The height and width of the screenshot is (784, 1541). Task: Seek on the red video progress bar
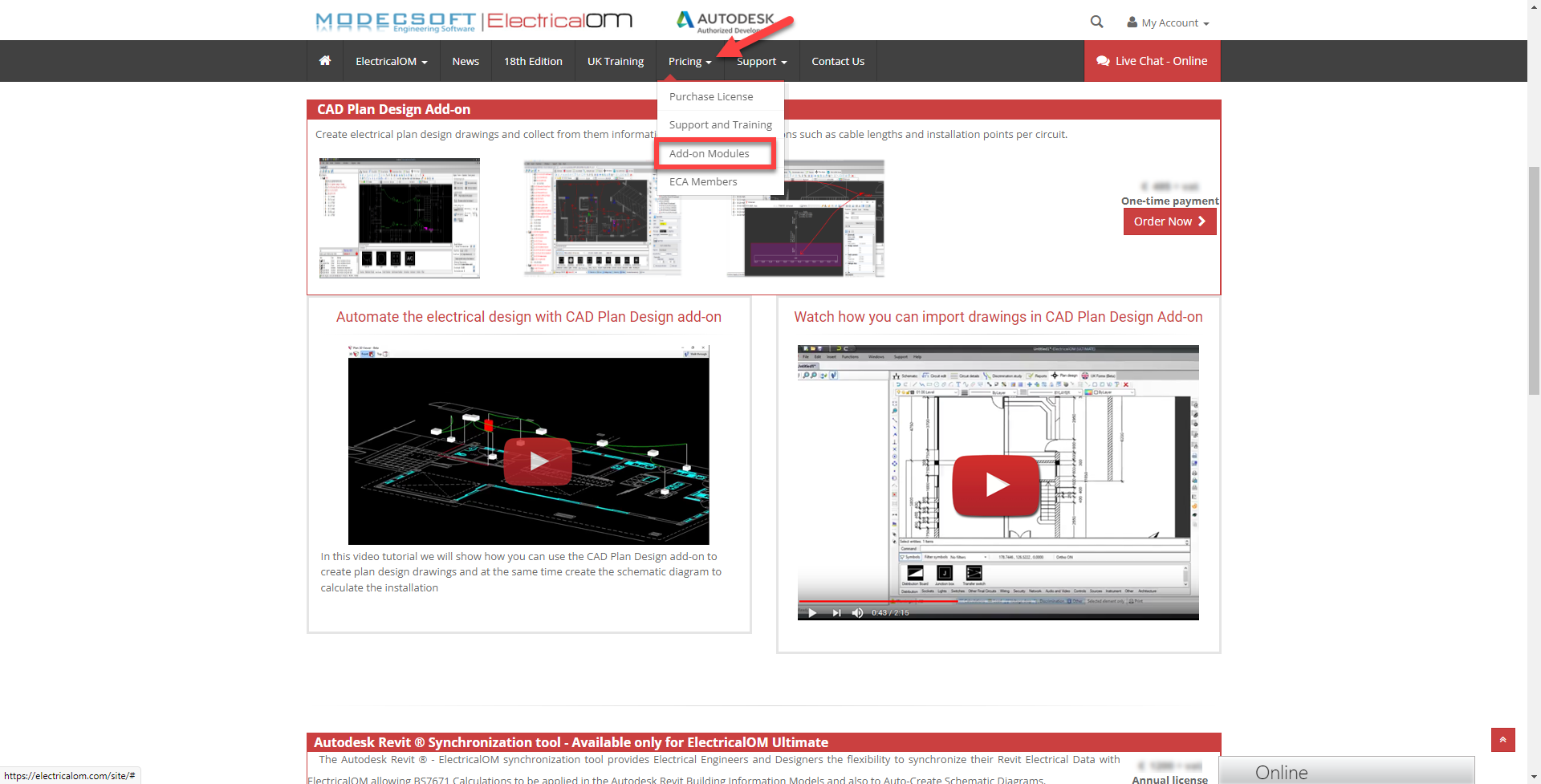click(878, 601)
